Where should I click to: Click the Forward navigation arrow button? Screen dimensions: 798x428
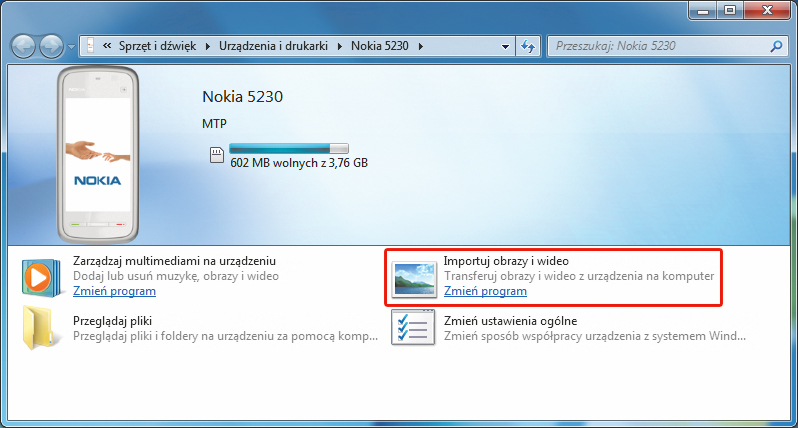[x=51, y=46]
